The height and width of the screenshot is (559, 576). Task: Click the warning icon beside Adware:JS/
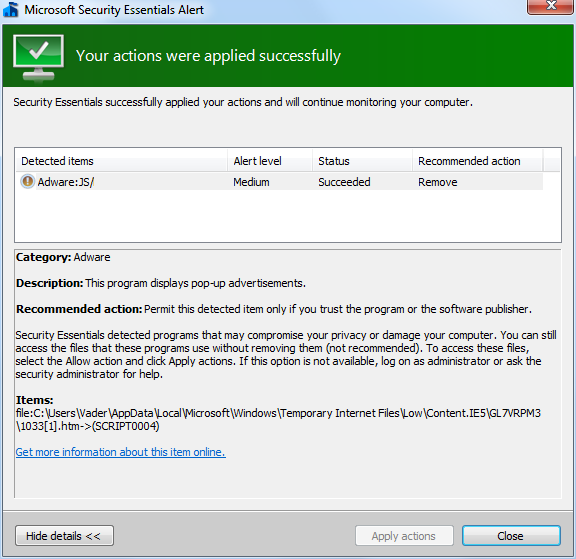[28, 181]
